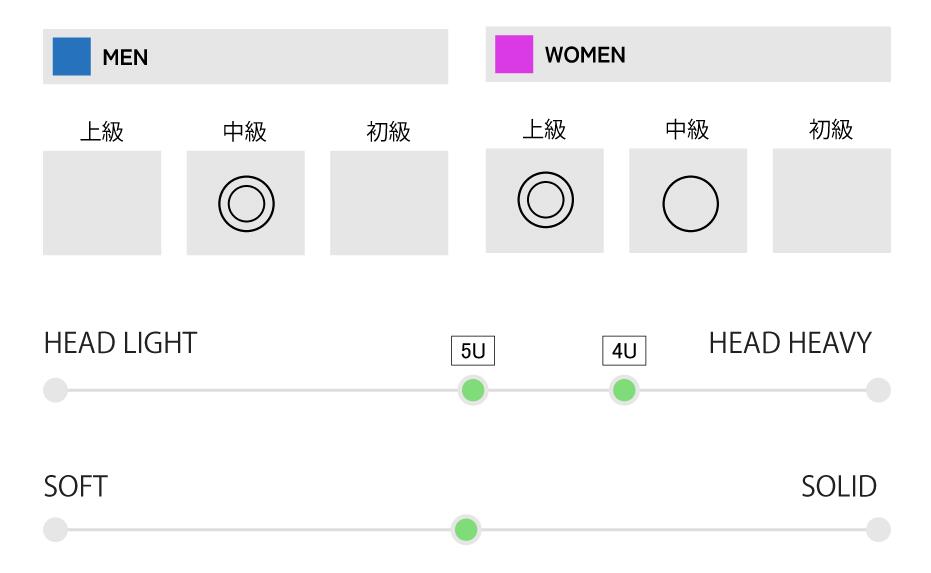
Task: Select the empty MEN 上級 box
Action: [102, 203]
